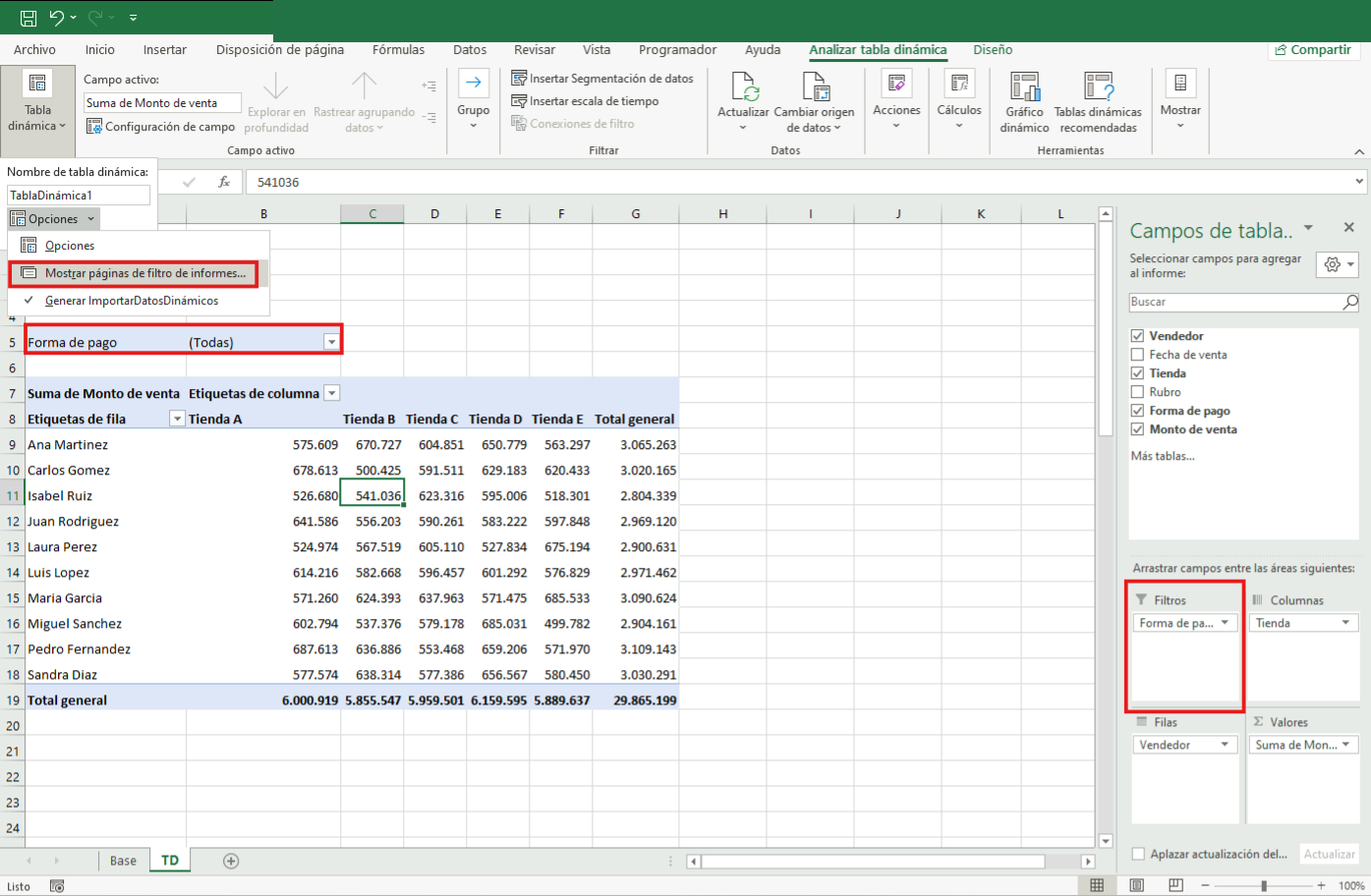Click the Más tablas... link
This screenshot has height=896, width=1371.
pyautogui.click(x=1163, y=456)
